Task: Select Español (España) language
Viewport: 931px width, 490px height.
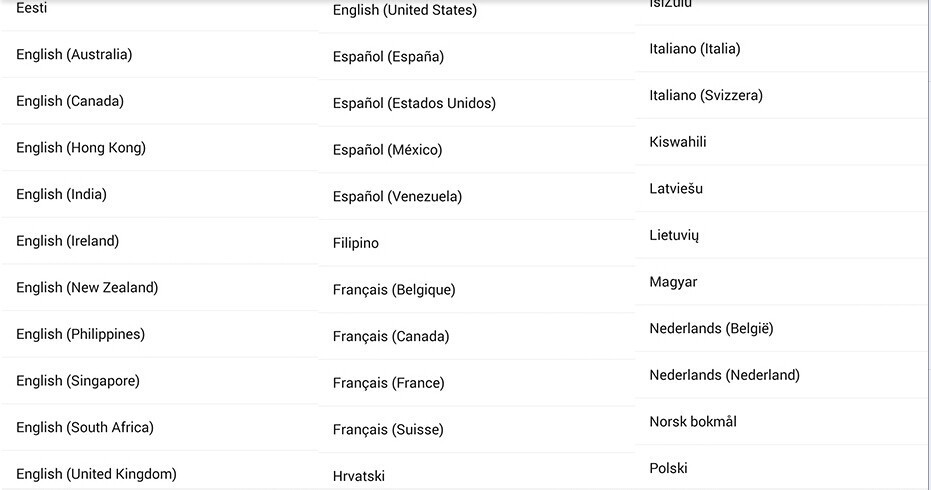Action: click(388, 57)
